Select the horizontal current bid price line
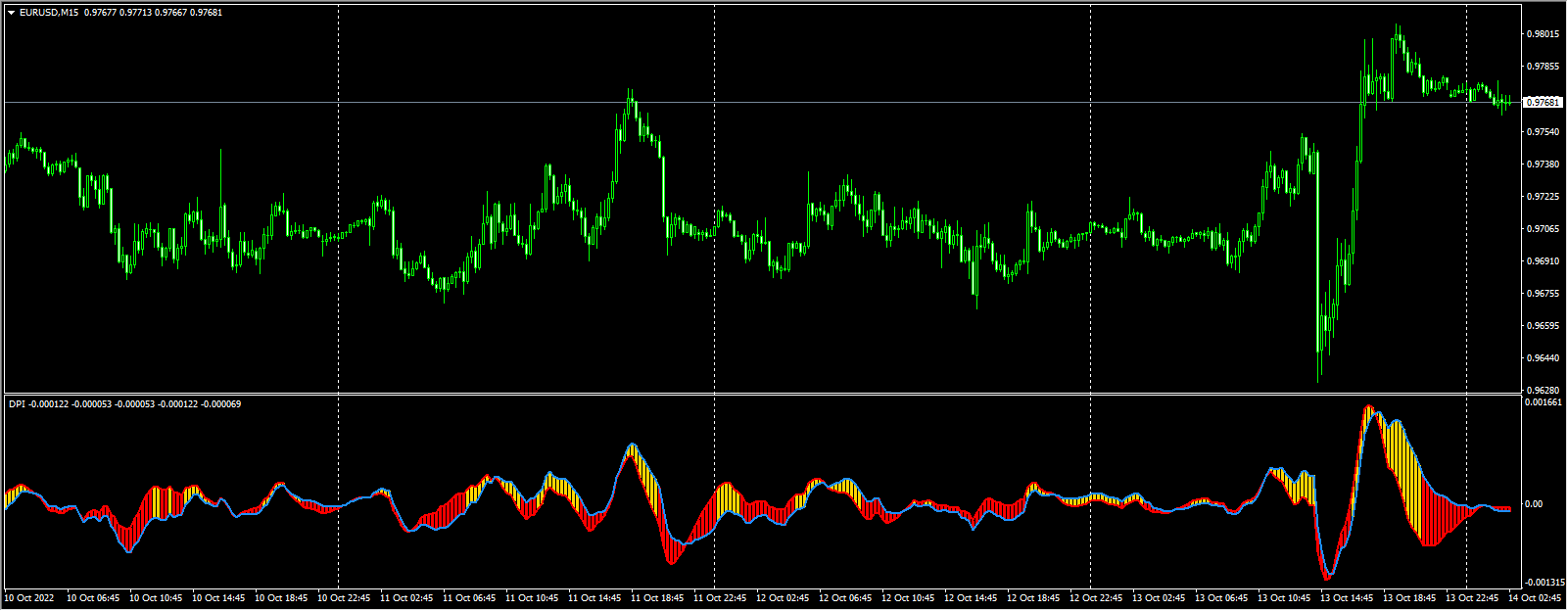Screen dimensions: 1568x611 (x=784, y=102)
